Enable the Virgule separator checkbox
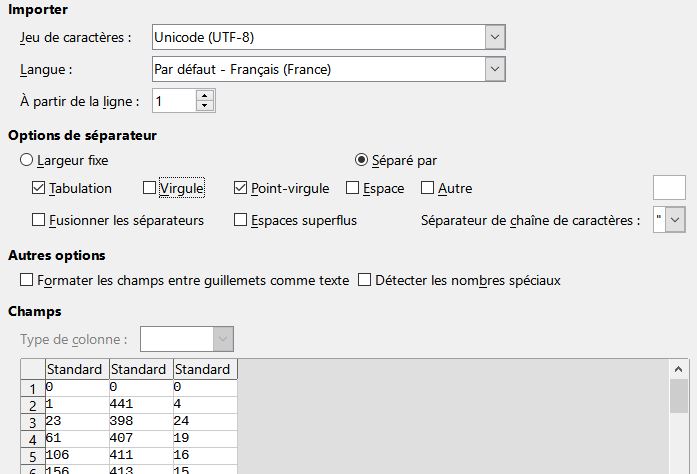This screenshot has height=474, width=697. coord(149,188)
